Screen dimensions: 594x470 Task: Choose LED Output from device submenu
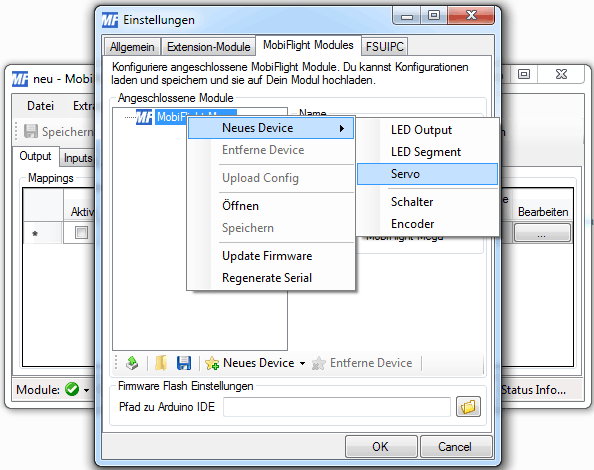[427, 130]
